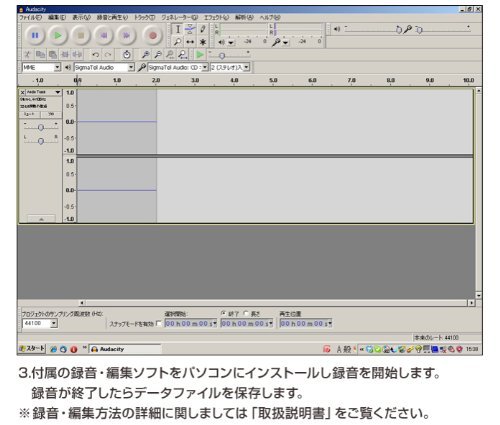Click the horizontal scrollbar right arrow
Screen dimensions: 500x425
[471, 303]
